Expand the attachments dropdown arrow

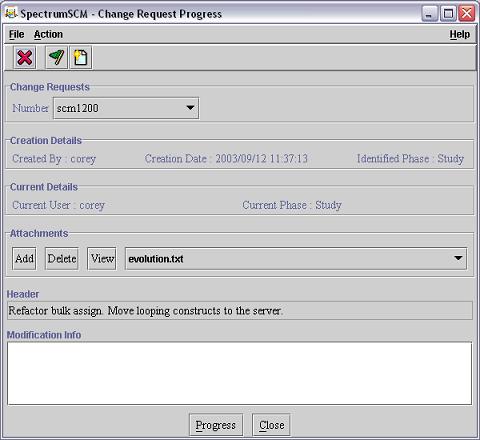[x=458, y=258]
